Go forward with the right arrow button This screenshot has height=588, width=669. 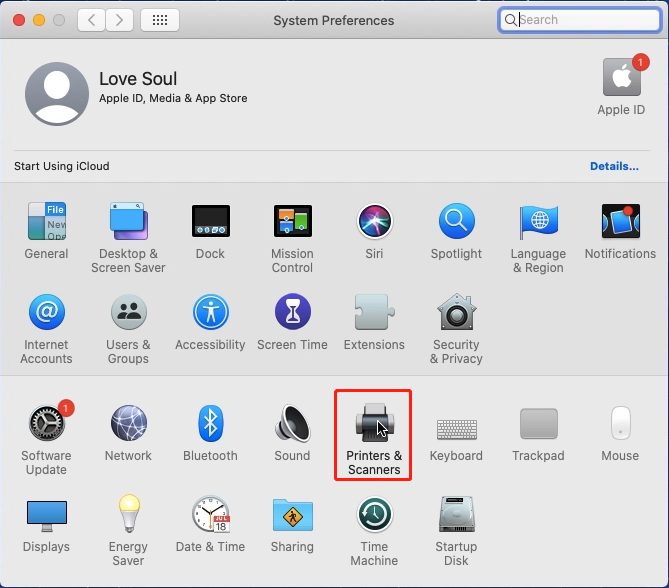tap(119, 20)
